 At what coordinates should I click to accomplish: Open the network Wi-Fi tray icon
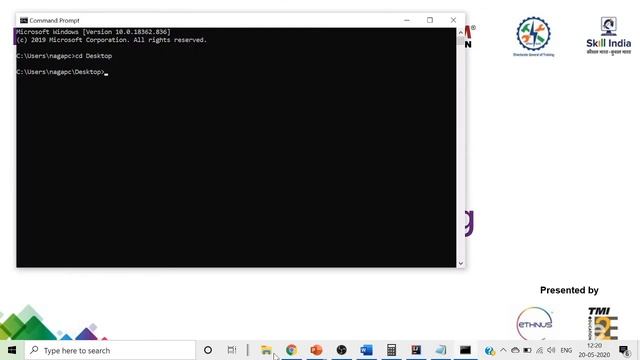pyautogui.click(x=539, y=350)
